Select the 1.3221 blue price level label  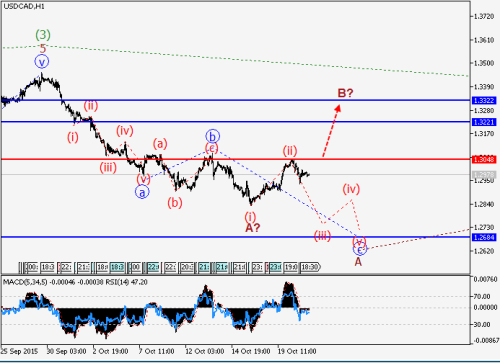coord(484,122)
